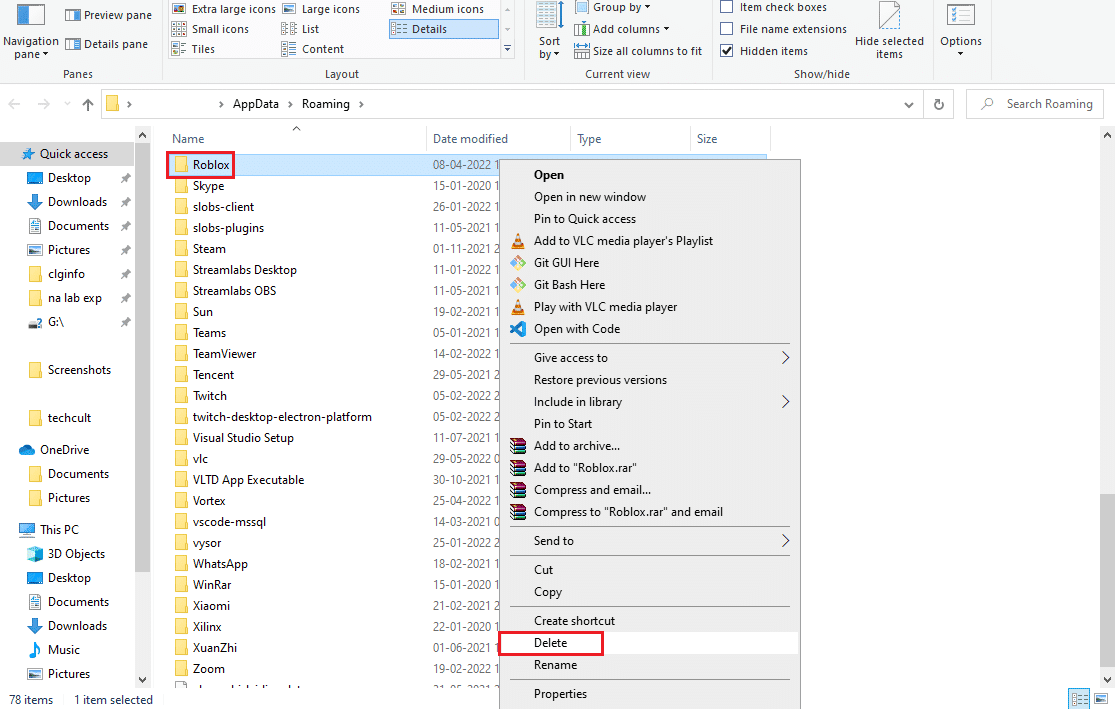Choose Rename in the context menu

(x=555, y=665)
